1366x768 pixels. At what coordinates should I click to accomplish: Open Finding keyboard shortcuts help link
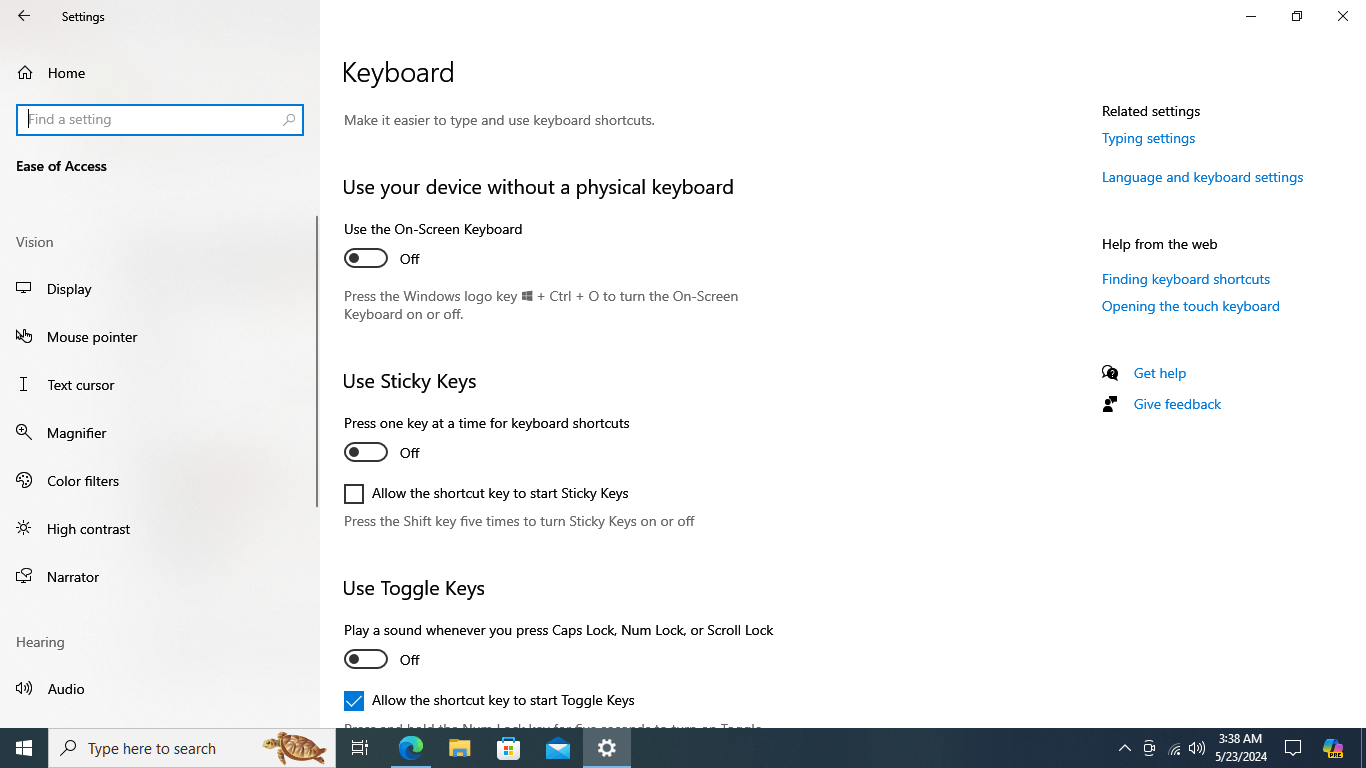[x=1186, y=280]
